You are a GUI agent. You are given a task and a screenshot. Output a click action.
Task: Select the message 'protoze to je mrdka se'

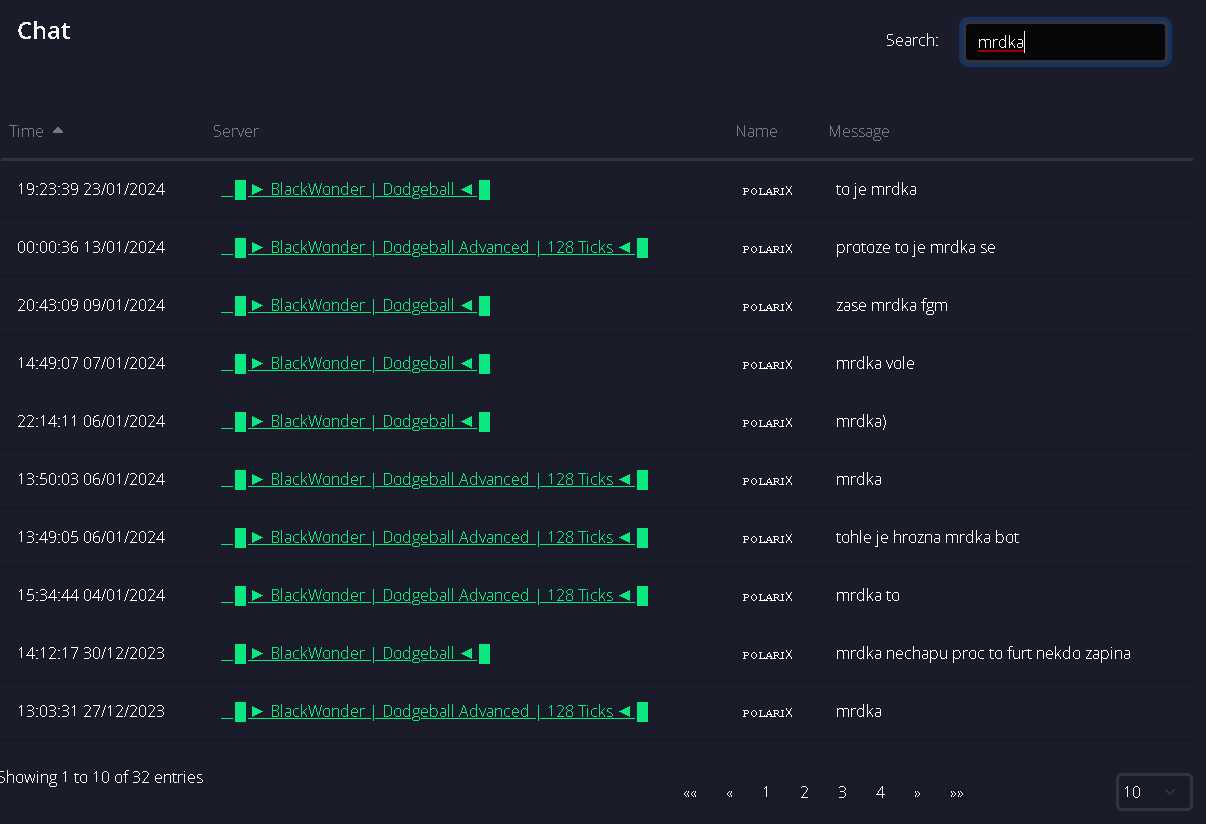click(916, 247)
